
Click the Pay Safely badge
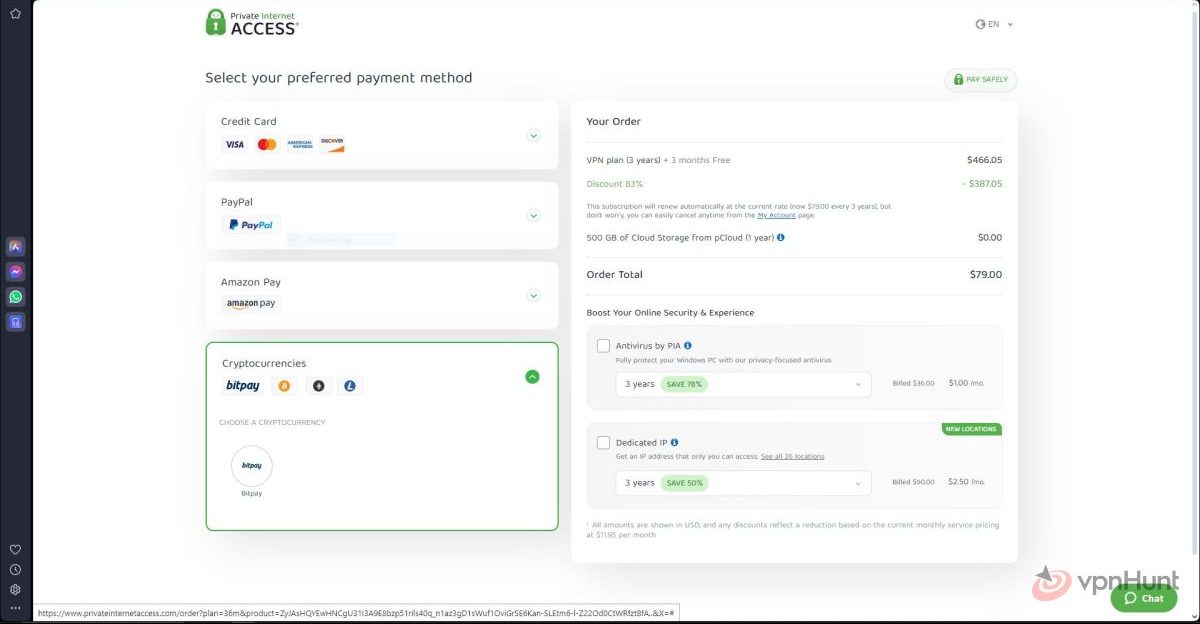[x=980, y=80]
